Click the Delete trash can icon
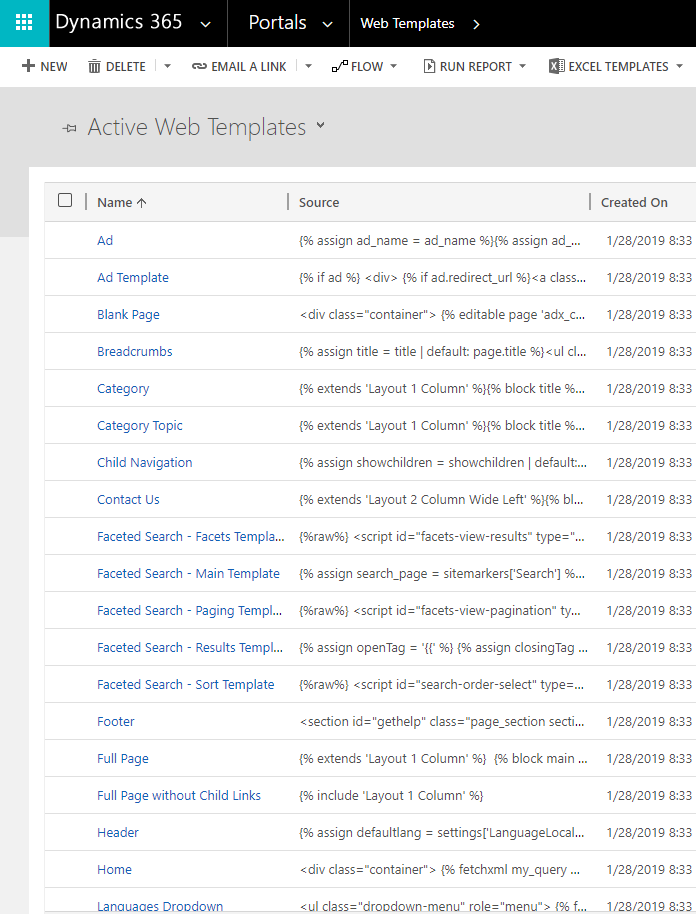 [94, 66]
